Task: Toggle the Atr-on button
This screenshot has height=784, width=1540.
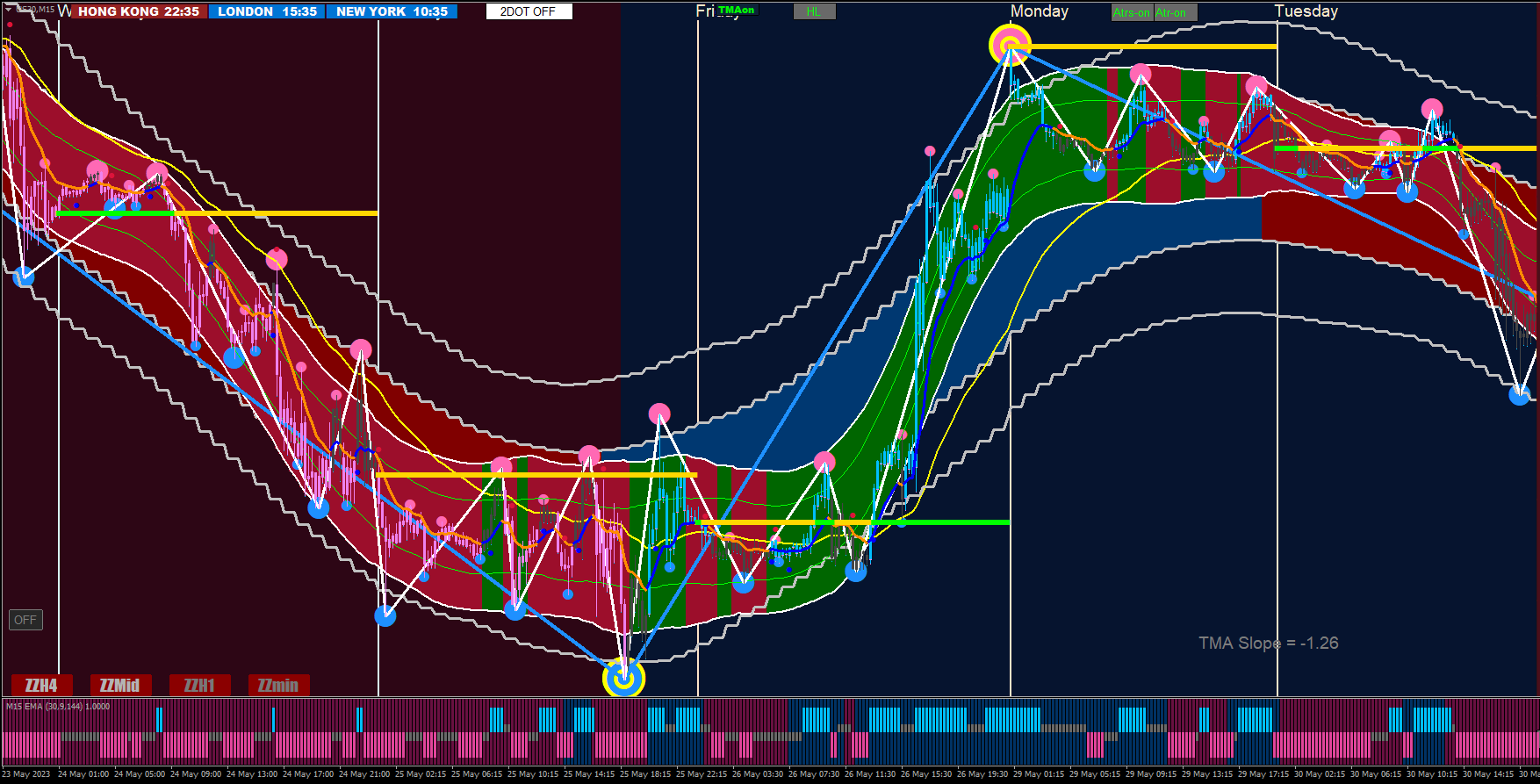Action: [x=1175, y=12]
